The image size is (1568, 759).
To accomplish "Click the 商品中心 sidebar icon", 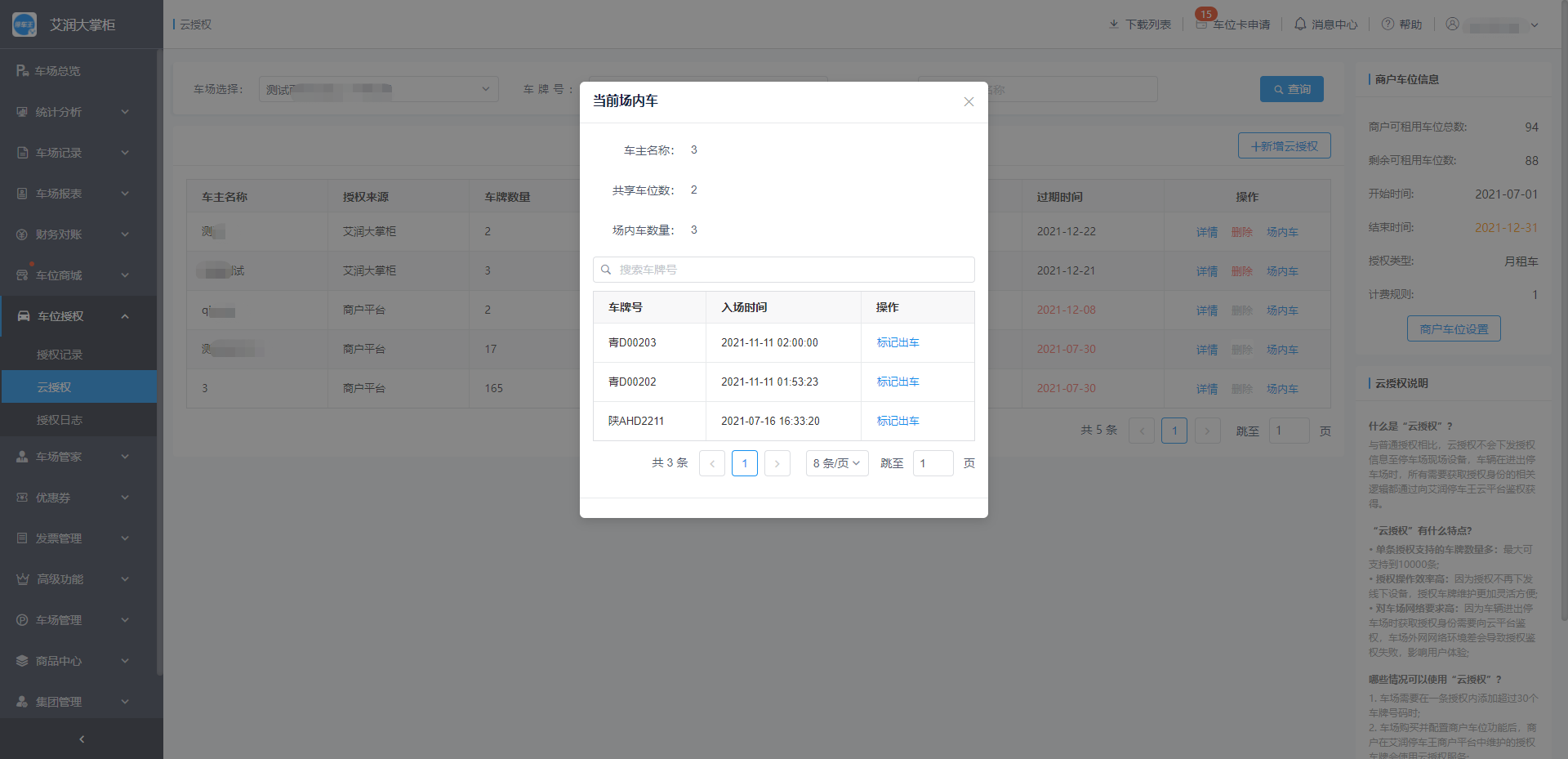I will [x=22, y=661].
